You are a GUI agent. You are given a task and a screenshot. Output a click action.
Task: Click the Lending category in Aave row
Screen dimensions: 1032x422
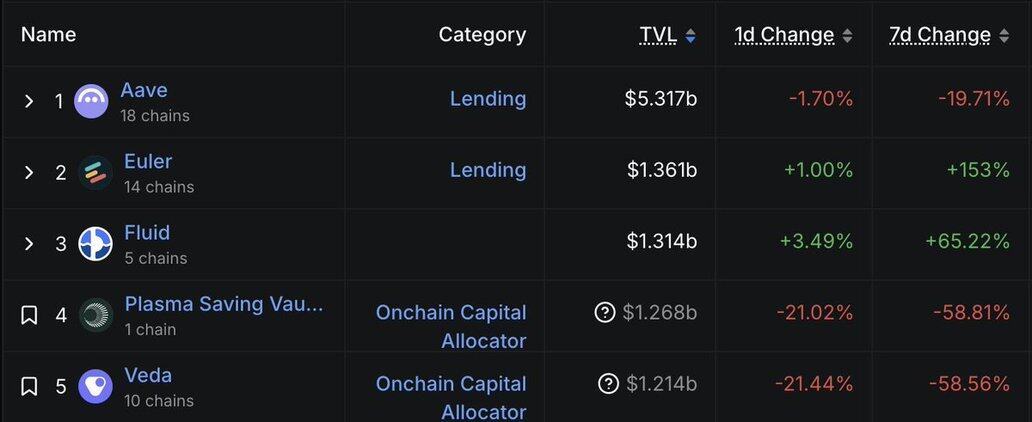[x=488, y=99]
